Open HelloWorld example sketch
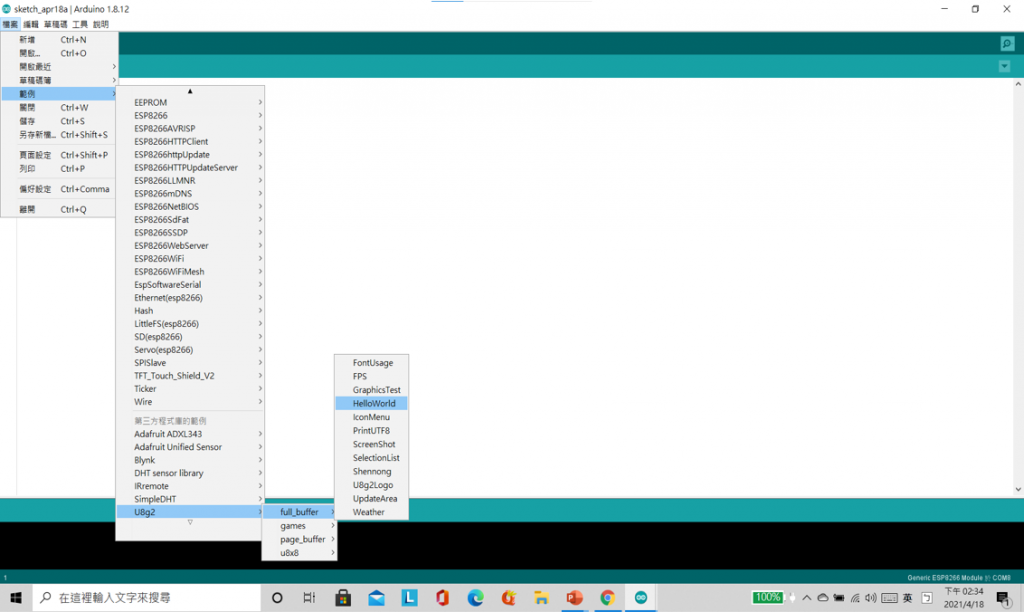 [372, 404]
